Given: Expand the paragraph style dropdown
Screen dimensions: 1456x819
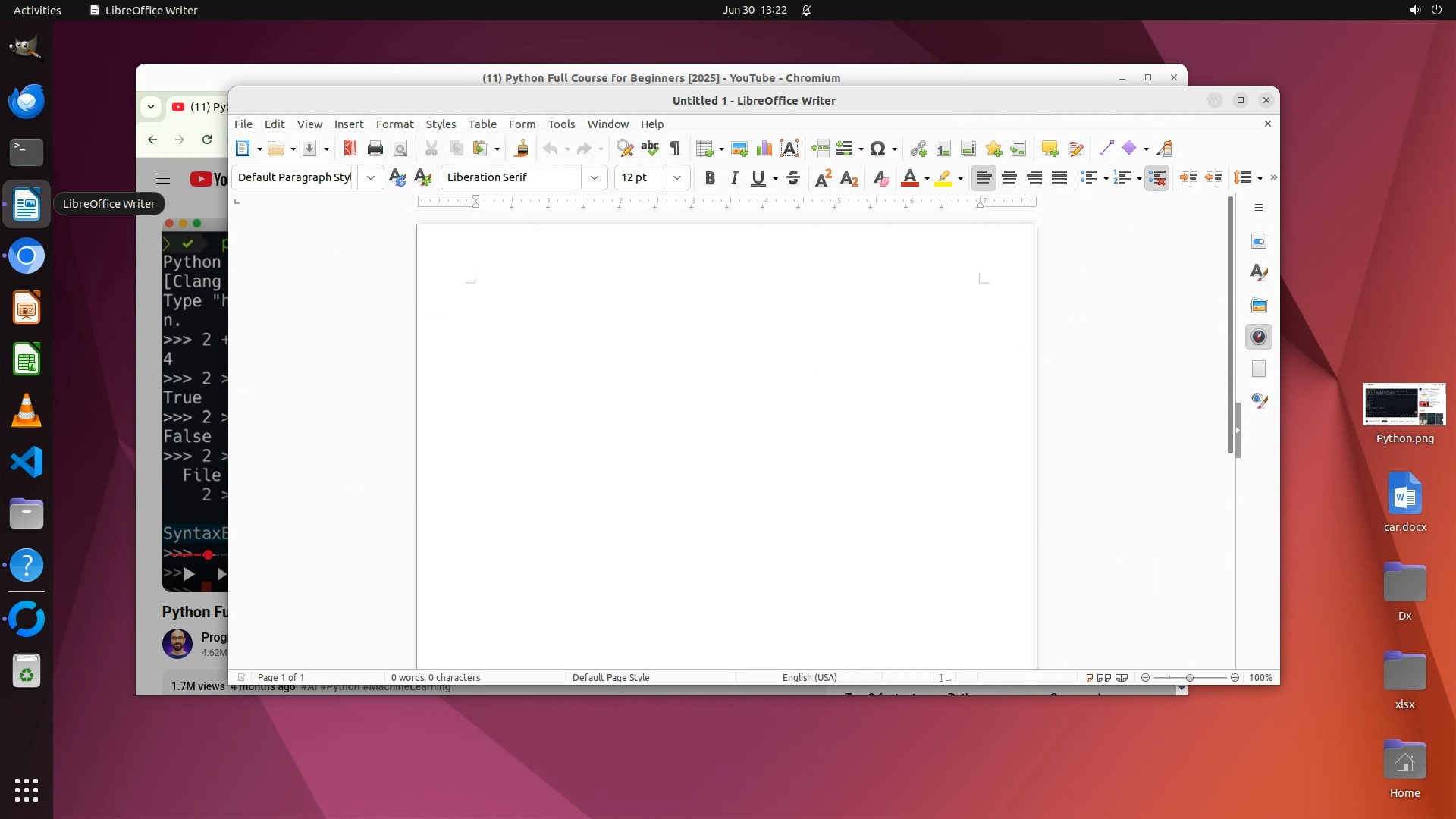Looking at the screenshot, I should [371, 177].
